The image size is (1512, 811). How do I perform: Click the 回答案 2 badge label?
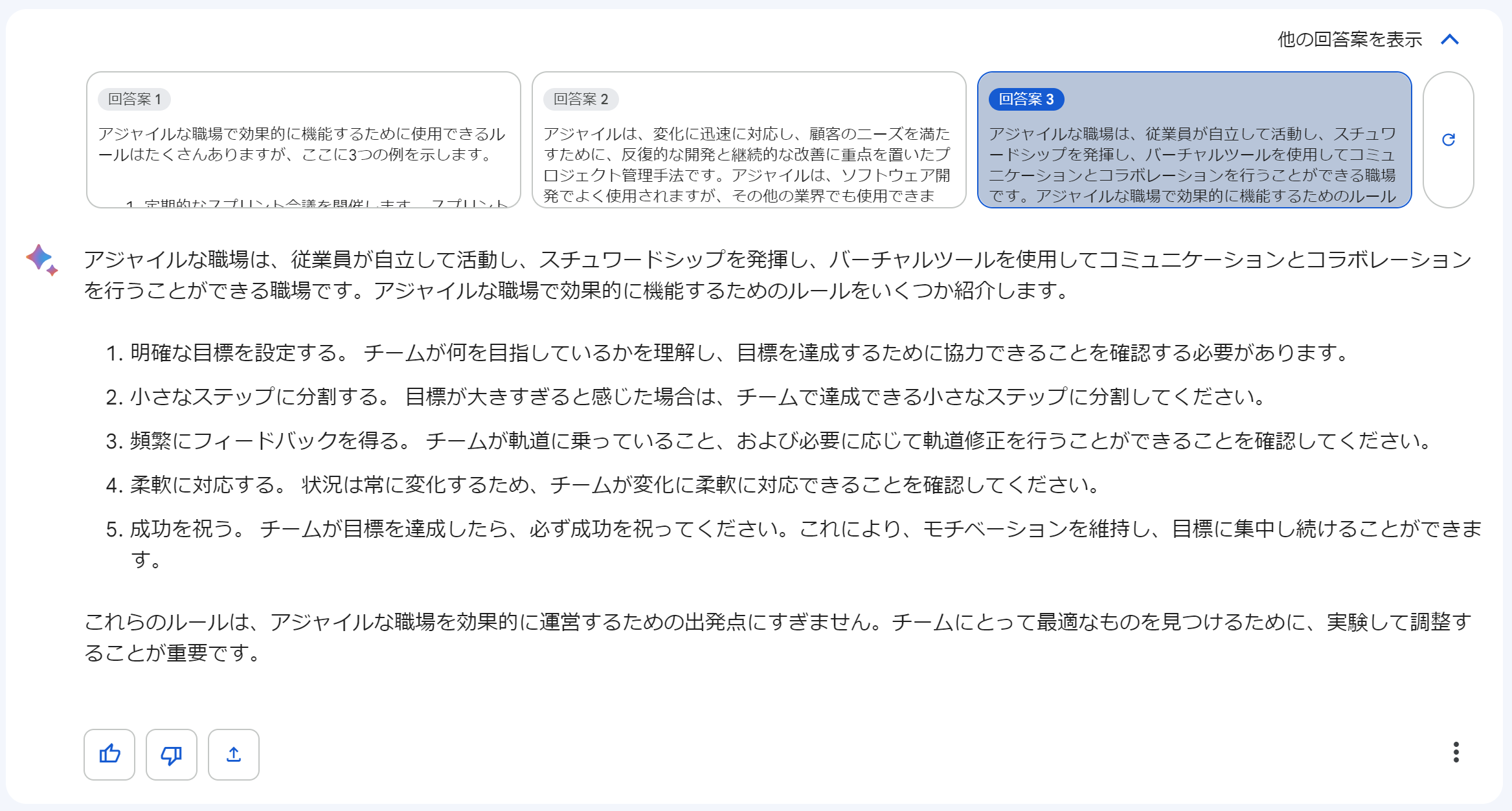coord(581,99)
